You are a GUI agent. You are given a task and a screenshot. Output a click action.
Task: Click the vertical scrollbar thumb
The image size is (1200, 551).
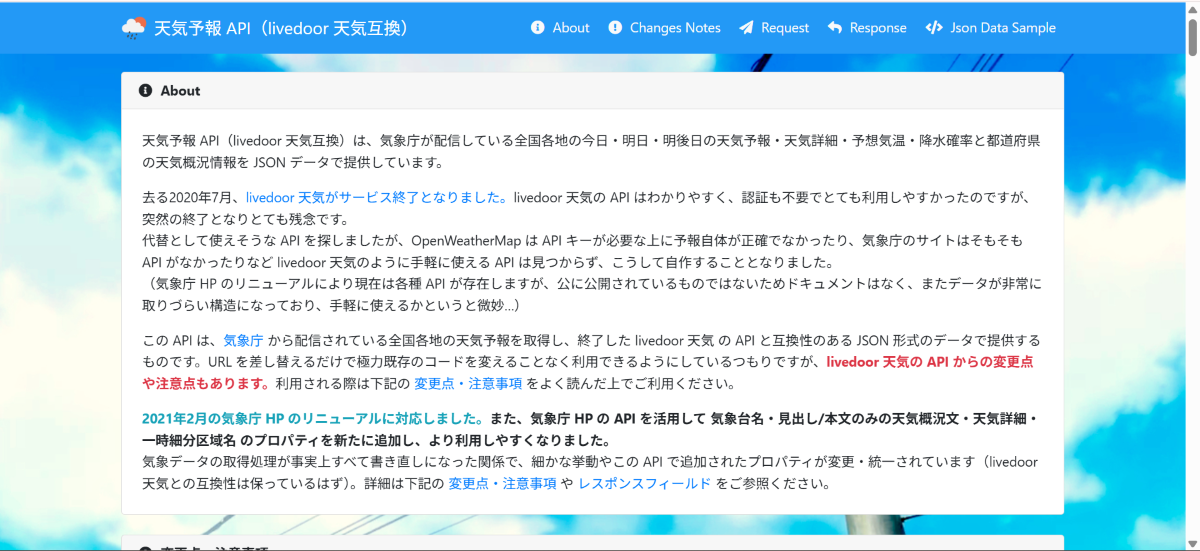pos(1192,35)
